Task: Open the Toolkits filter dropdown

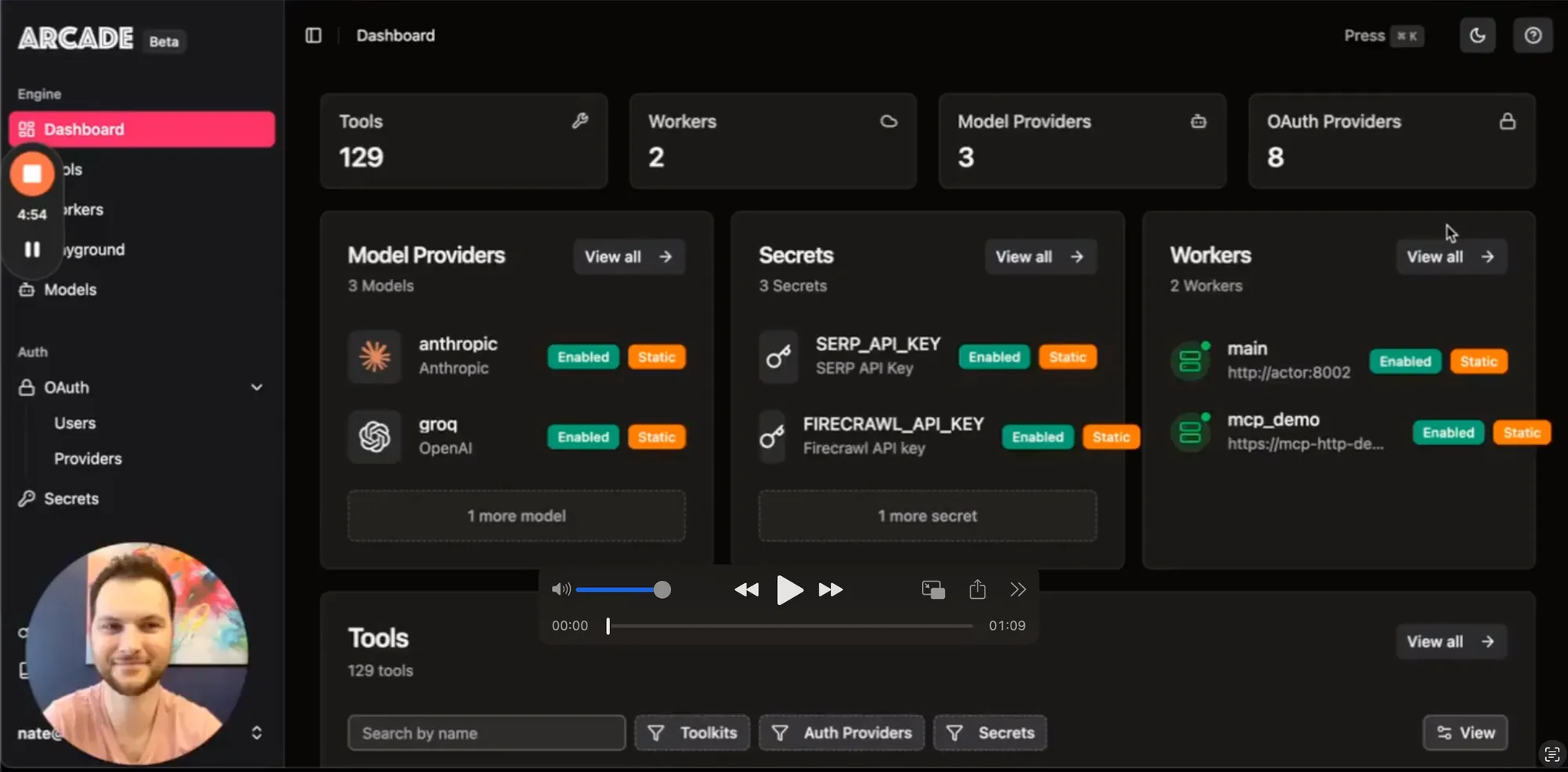Action: point(691,733)
